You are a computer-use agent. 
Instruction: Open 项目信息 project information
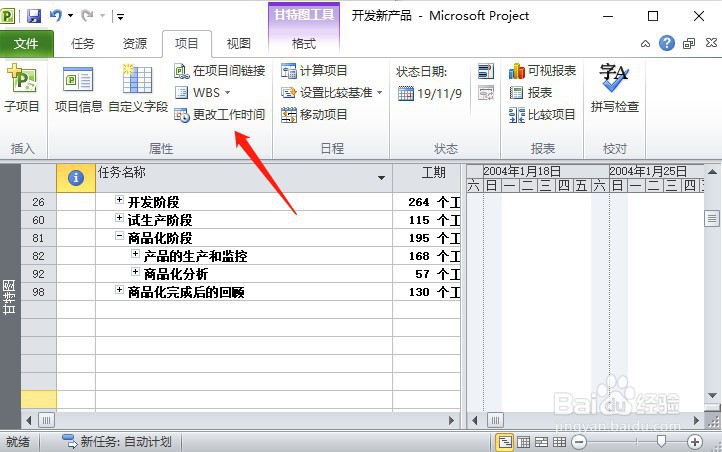click(78, 89)
